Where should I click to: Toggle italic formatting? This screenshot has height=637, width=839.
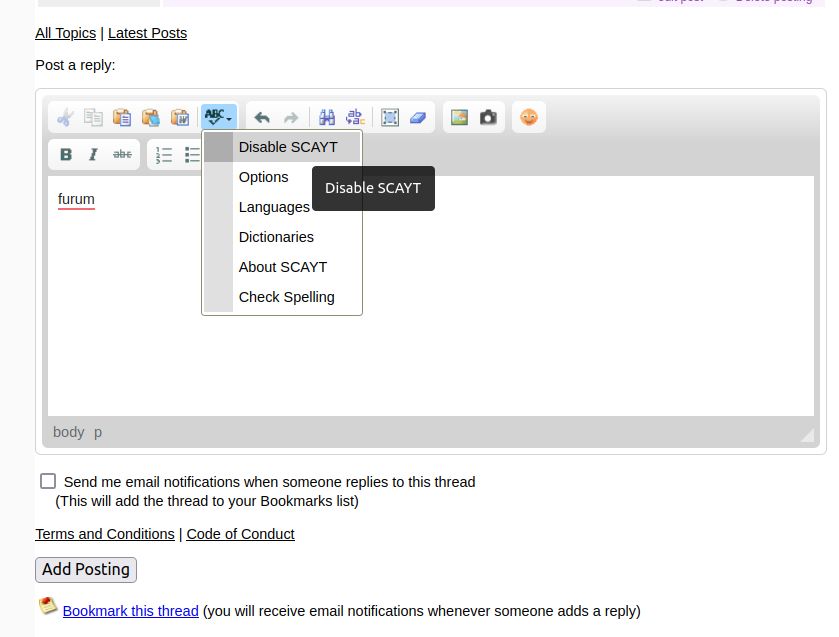click(x=93, y=155)
